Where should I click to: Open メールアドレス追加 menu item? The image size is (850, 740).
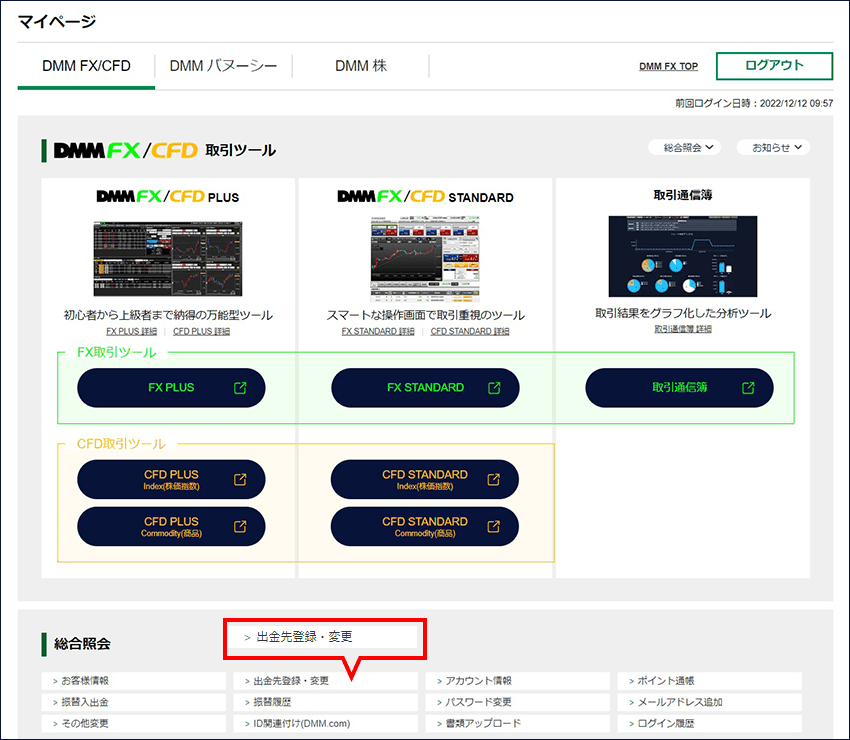[710, 702]
